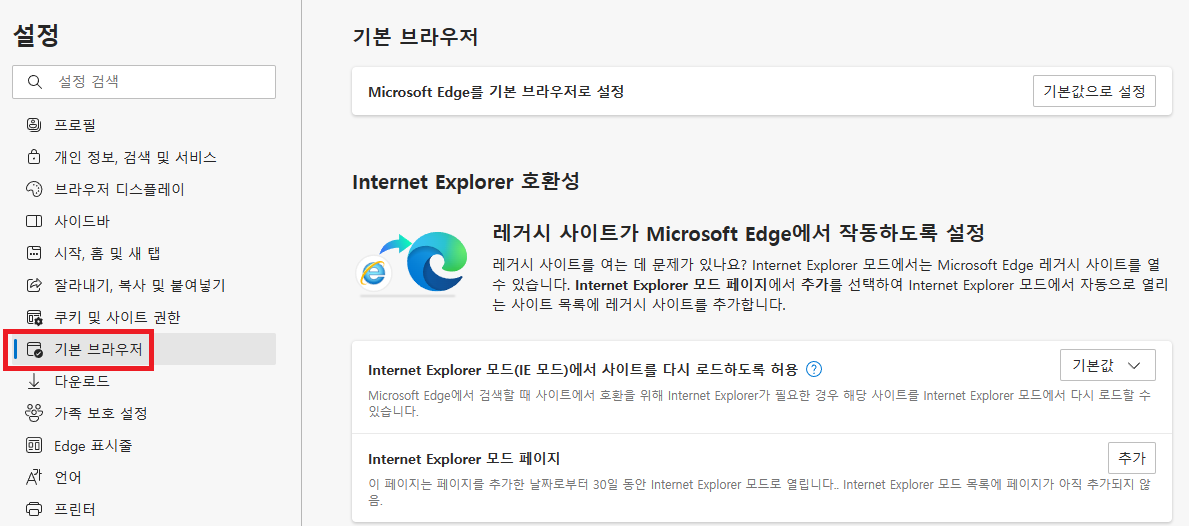Open 가족 보호 설정 in the sidebar

point(144,413)
